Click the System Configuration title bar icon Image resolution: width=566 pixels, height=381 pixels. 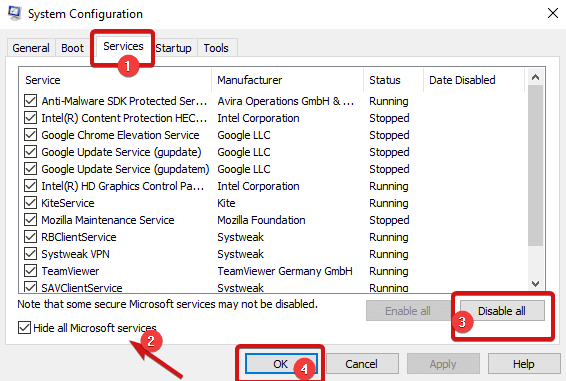pos(15,13)
